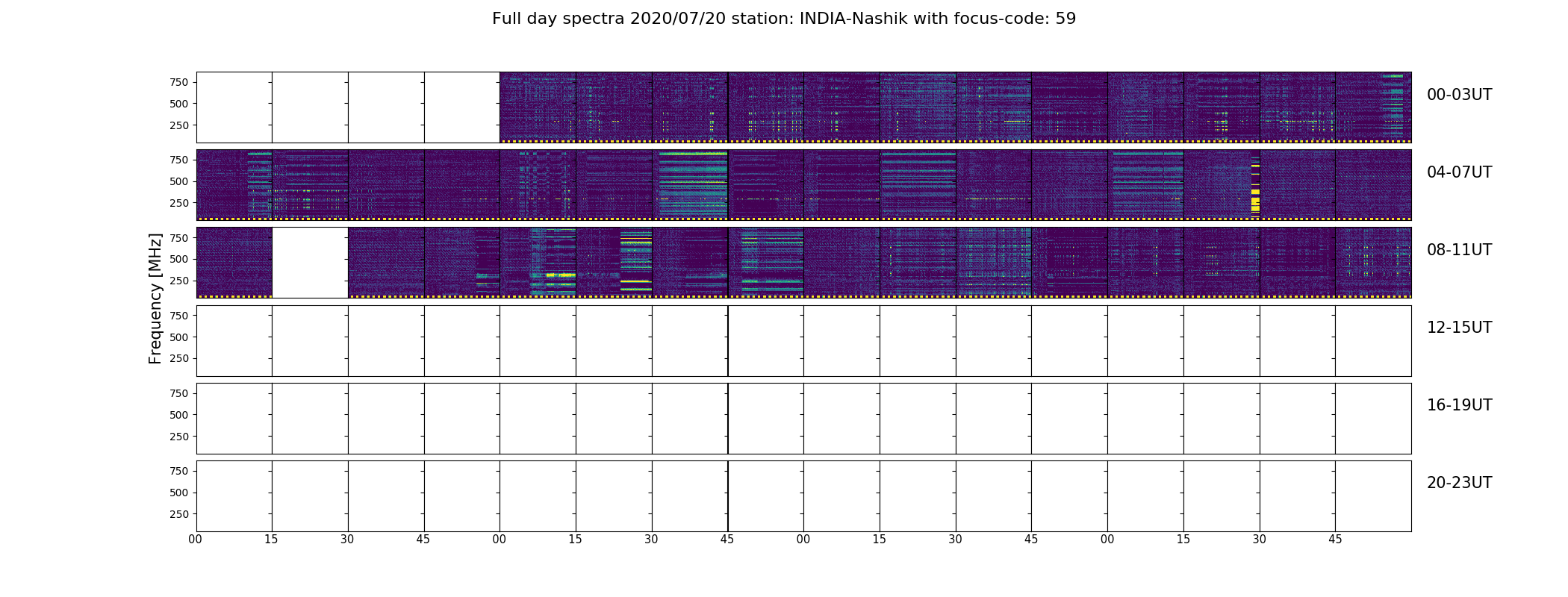Click the '20-23UT' row label
The image size is (1568, 597).
pos(1459,483)
